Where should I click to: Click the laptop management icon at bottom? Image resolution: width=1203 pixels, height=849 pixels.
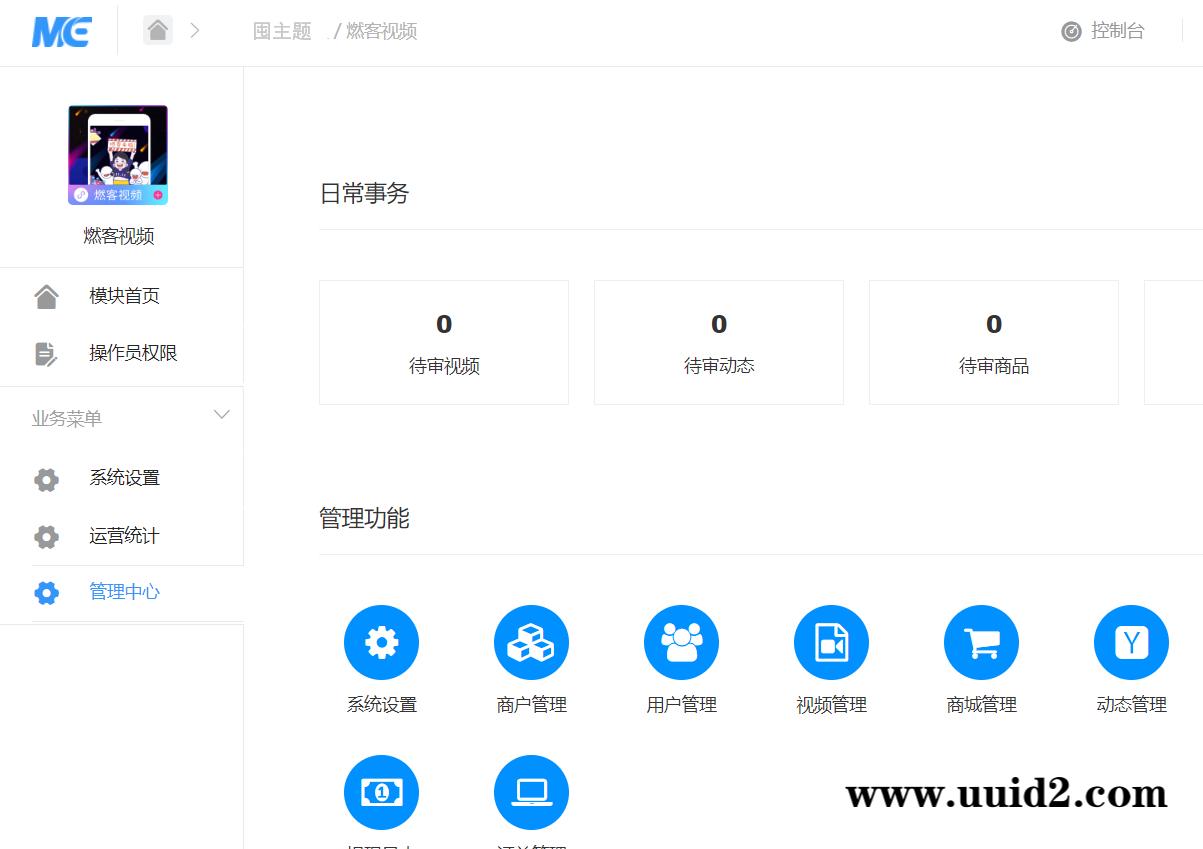531,792
